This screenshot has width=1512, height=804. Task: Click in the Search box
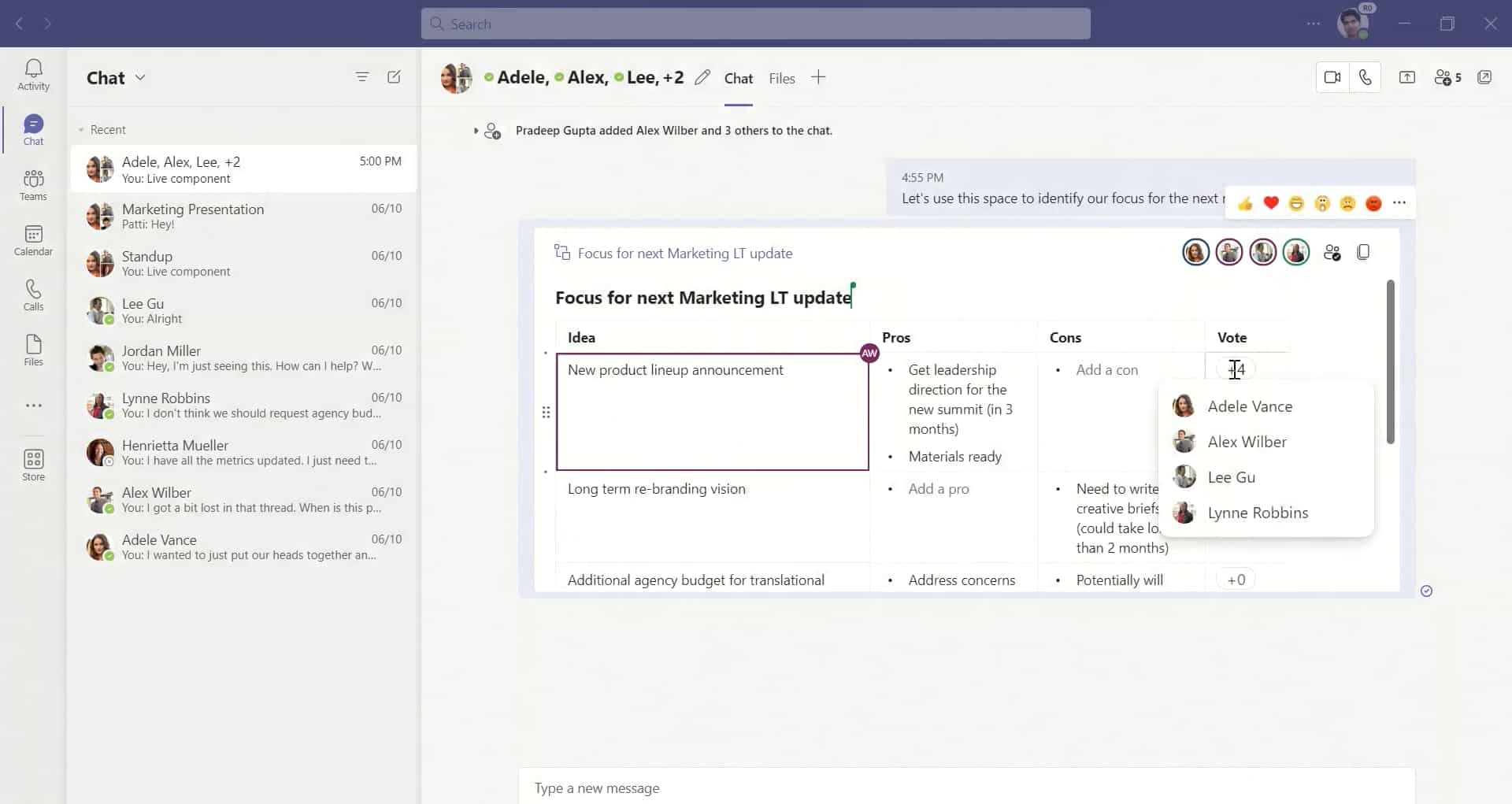coord(756,24)
